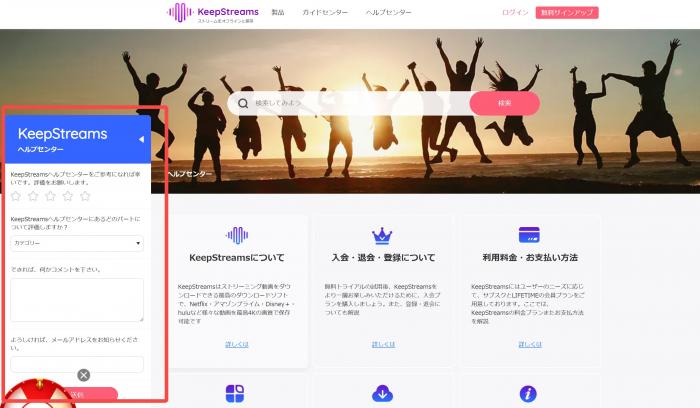
Task: Click the pink 検索 button
Action: pyautogui.click(x=504, y=103)
